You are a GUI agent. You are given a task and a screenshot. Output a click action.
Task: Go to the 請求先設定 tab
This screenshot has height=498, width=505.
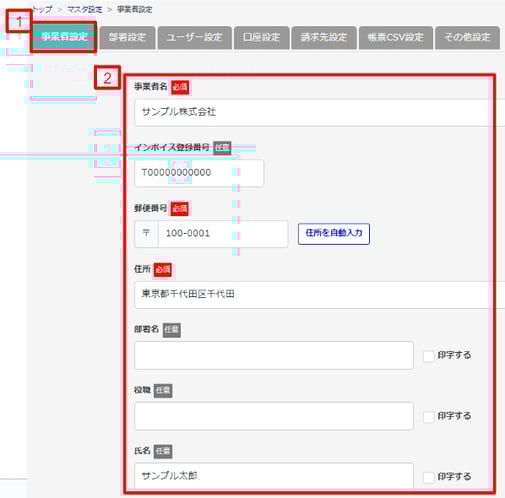click(x=324, y=37)
